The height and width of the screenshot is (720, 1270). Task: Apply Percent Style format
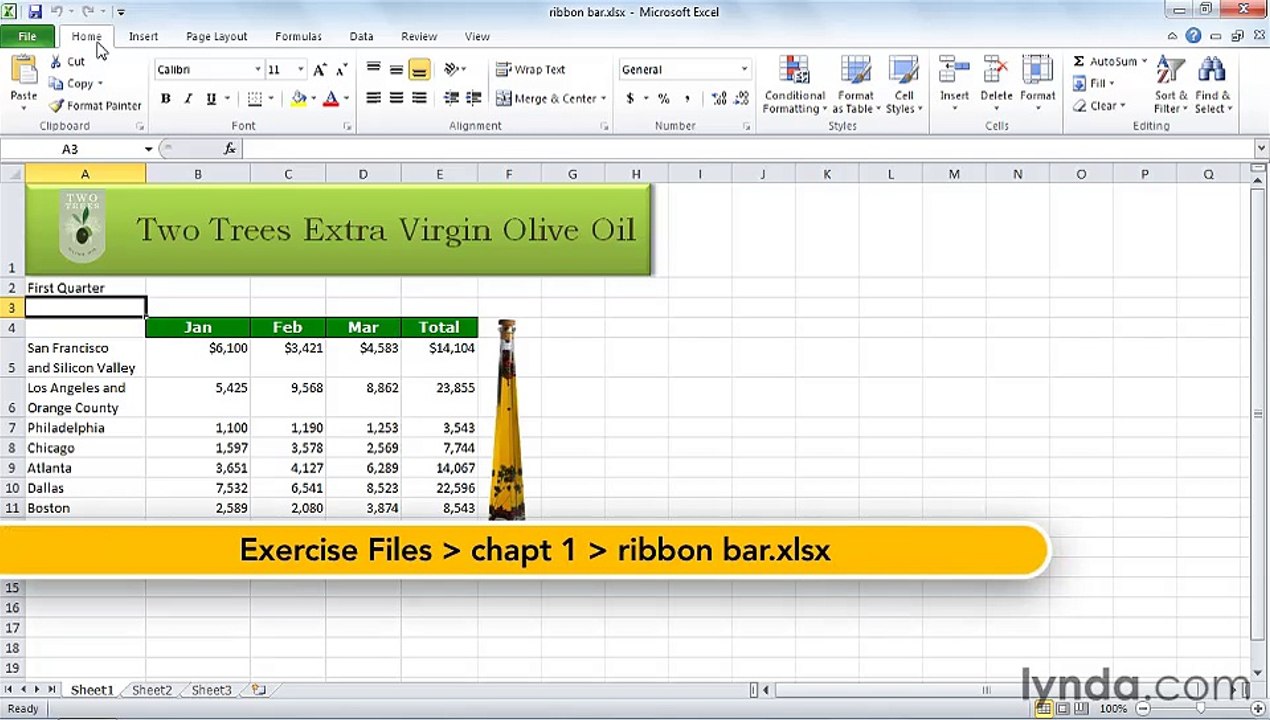[663, 99]
